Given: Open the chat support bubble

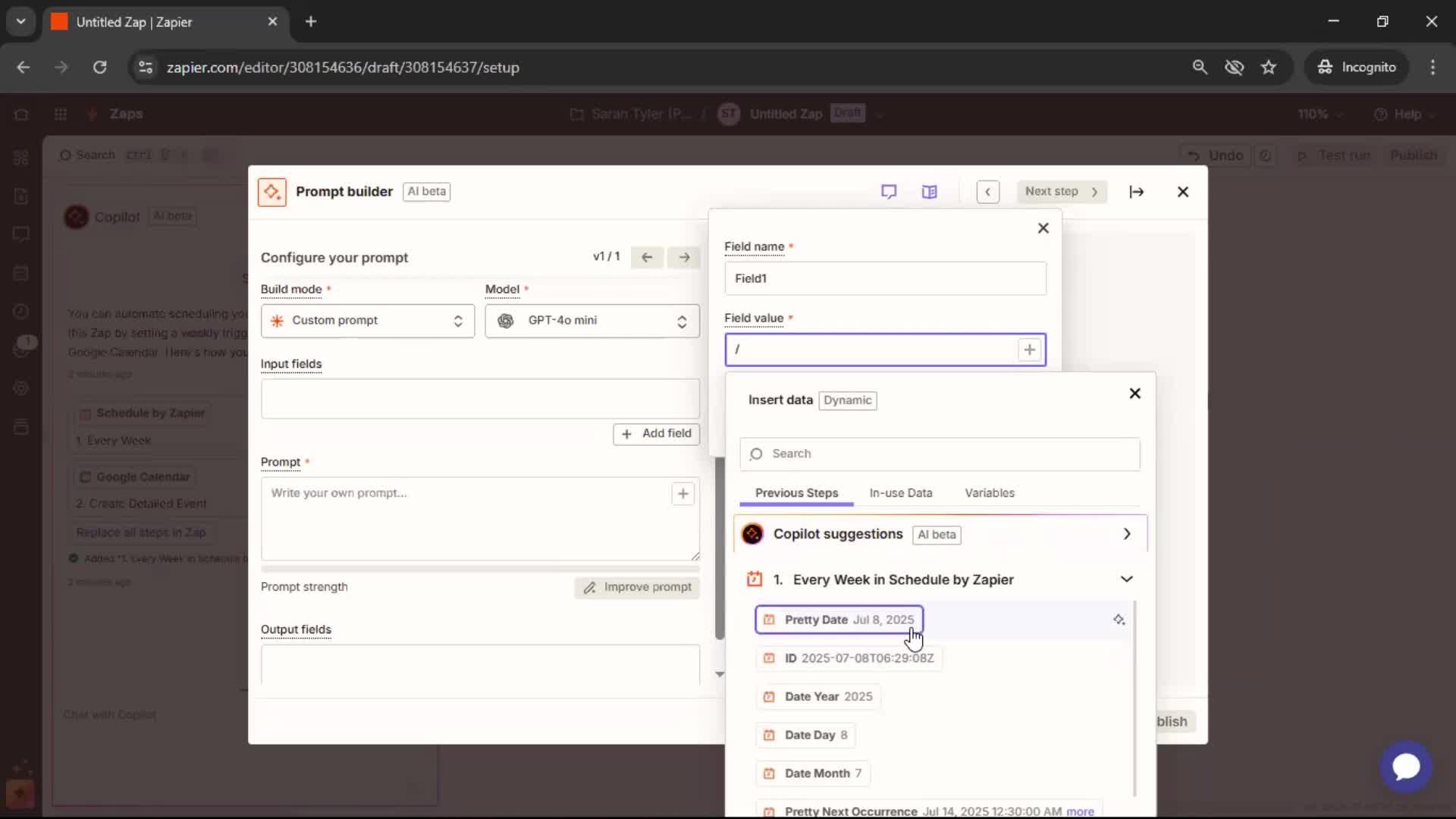Looking at the screenshot, I should (1406, 767).
